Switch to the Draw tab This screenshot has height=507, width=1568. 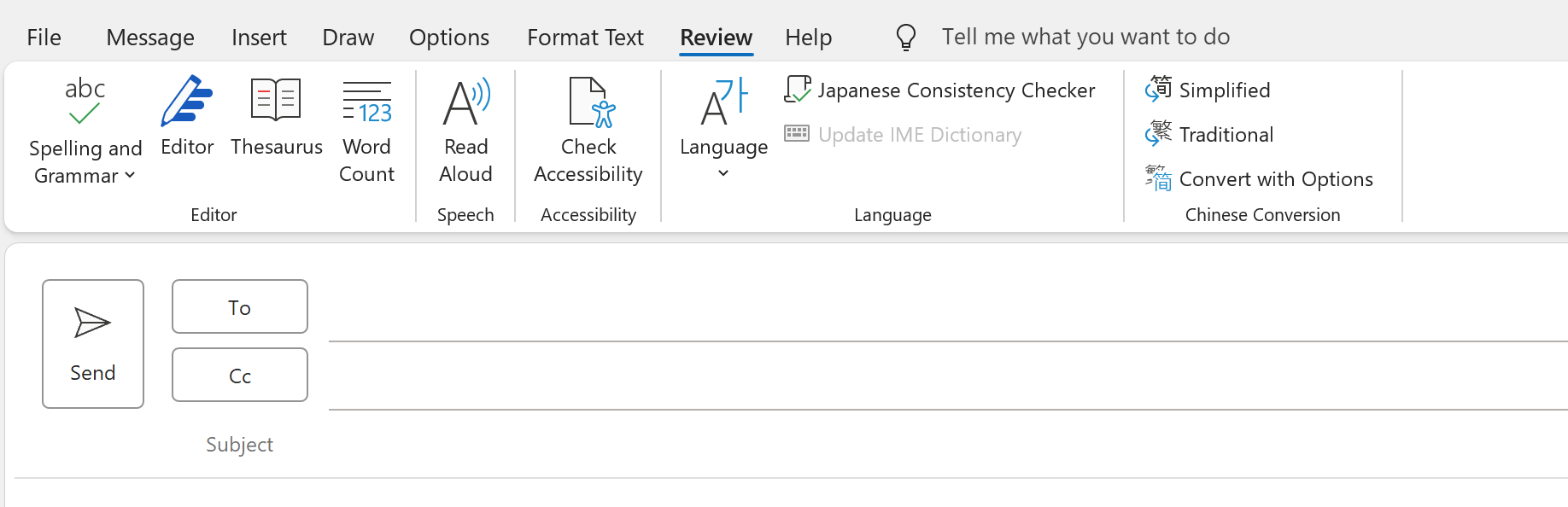(348, 38)
